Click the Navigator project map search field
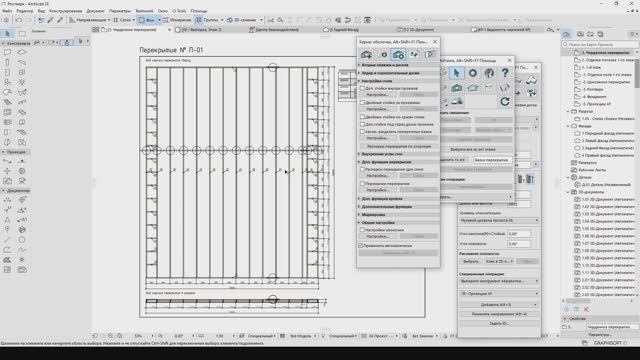Viewport: 640px width, 360px height. pos(600,44)
